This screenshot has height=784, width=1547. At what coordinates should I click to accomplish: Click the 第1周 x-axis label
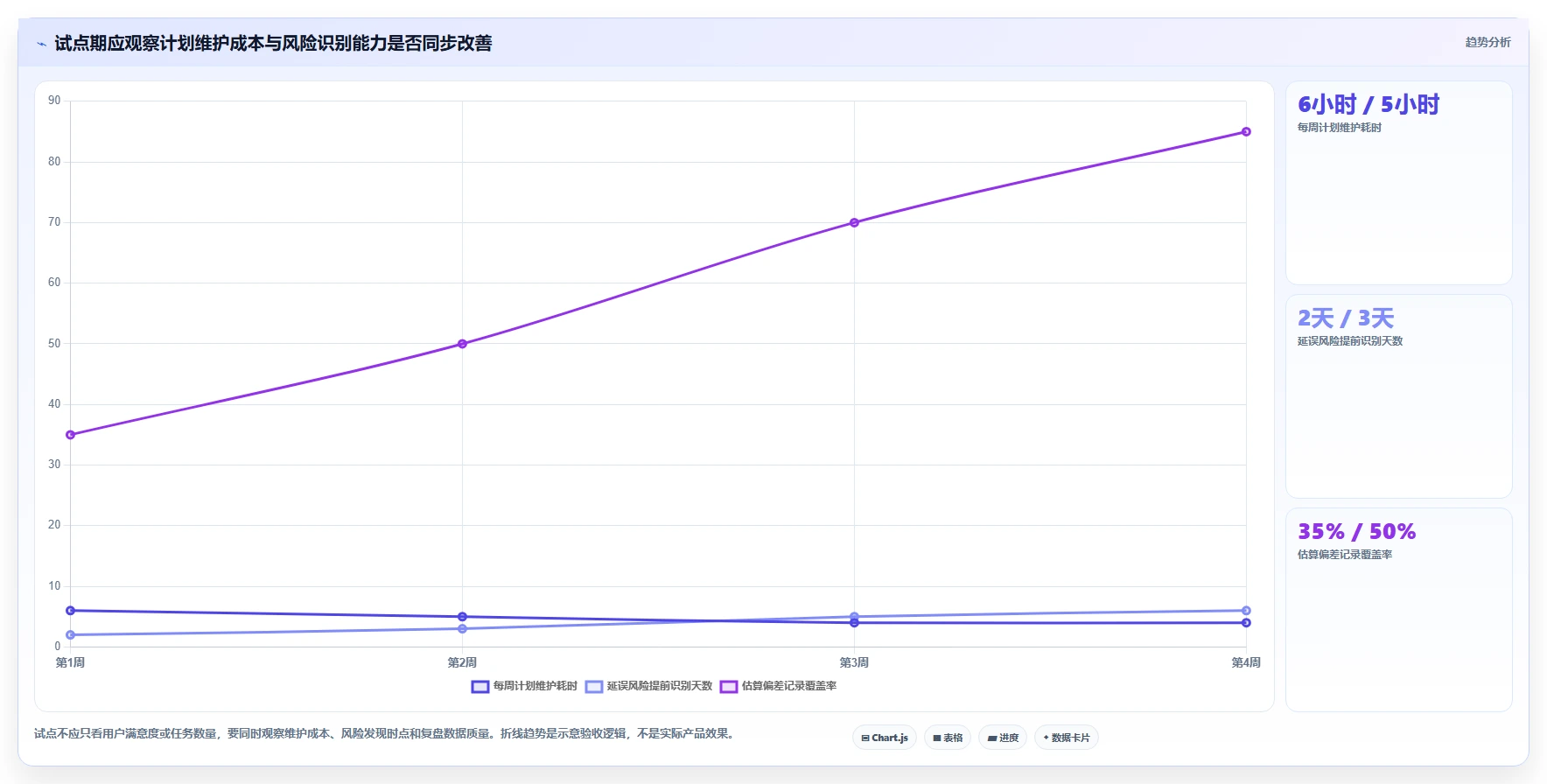[71, 663]
